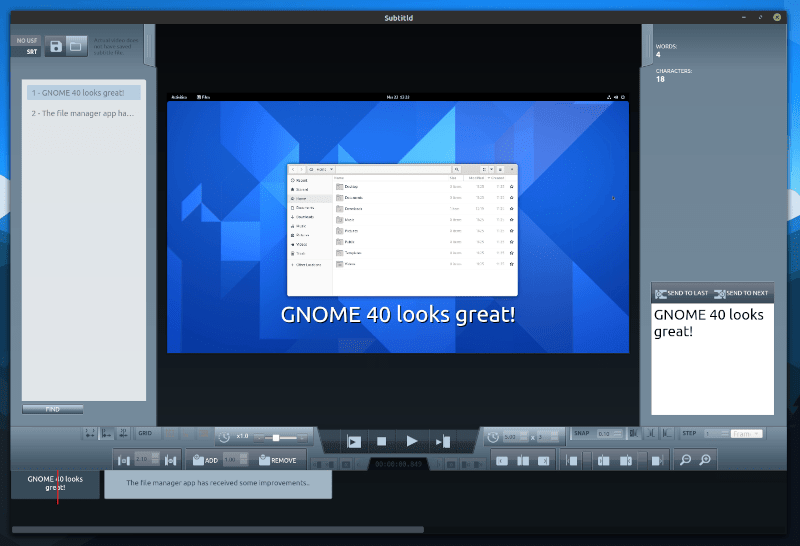This screenshot has height=546, width=800.
Task: Click the save subtitle floppy disk icon
Action: click(x=54, y=46)
